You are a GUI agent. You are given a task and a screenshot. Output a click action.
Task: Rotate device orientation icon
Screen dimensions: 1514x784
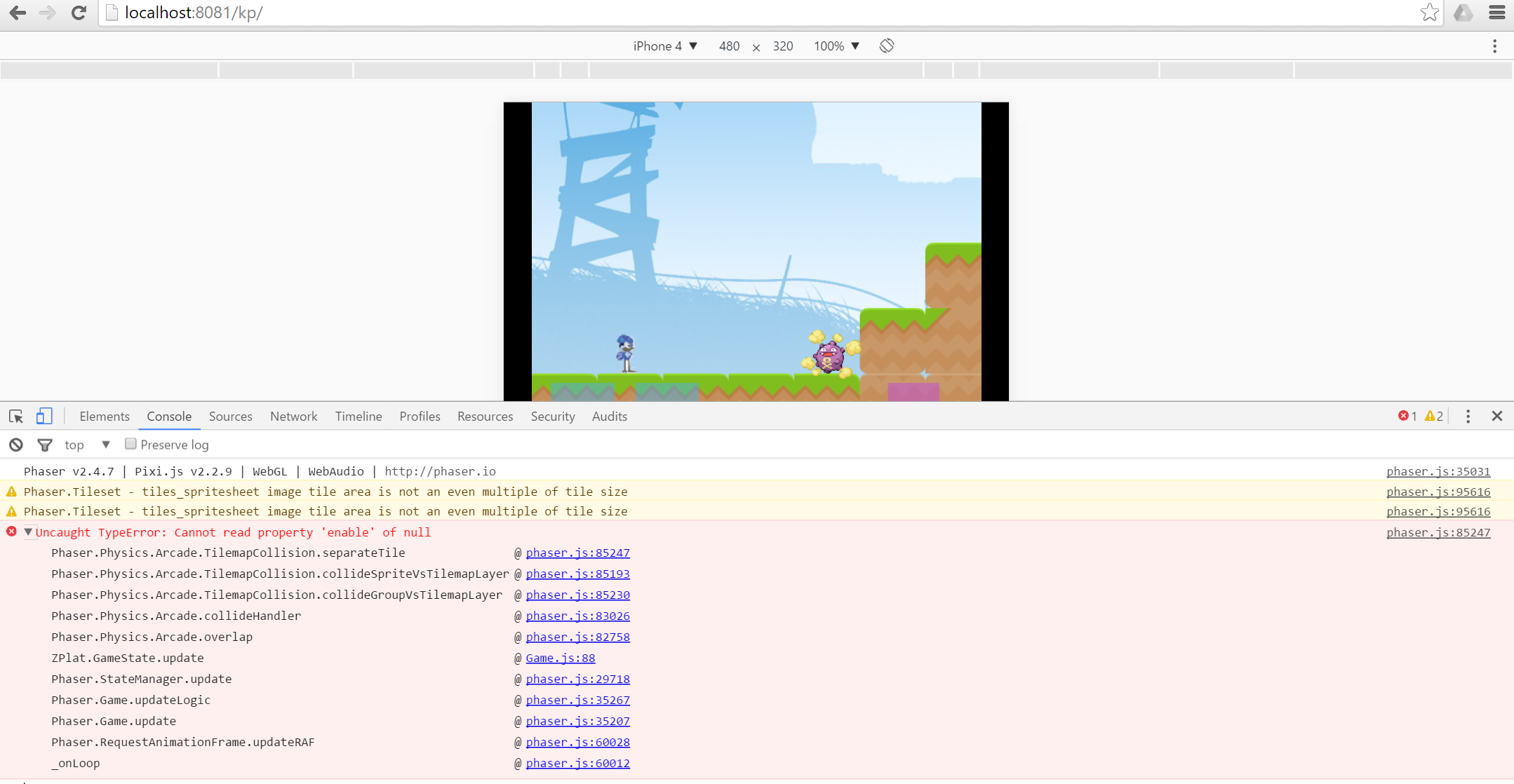pyautogui.click(x=887, y=46)
